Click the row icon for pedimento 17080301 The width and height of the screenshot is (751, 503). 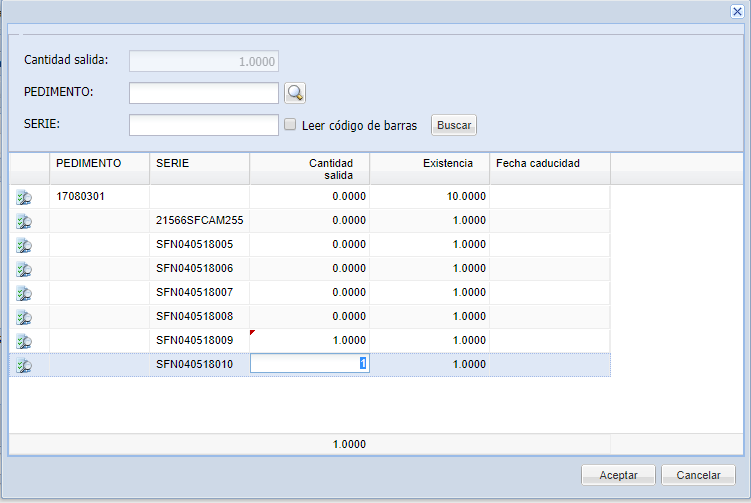point(24,198)
